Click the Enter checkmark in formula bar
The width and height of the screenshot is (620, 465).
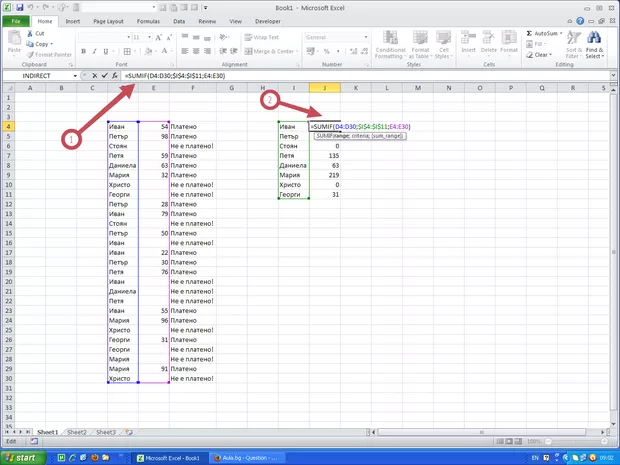pyautogui.click(x=104, y=76)
